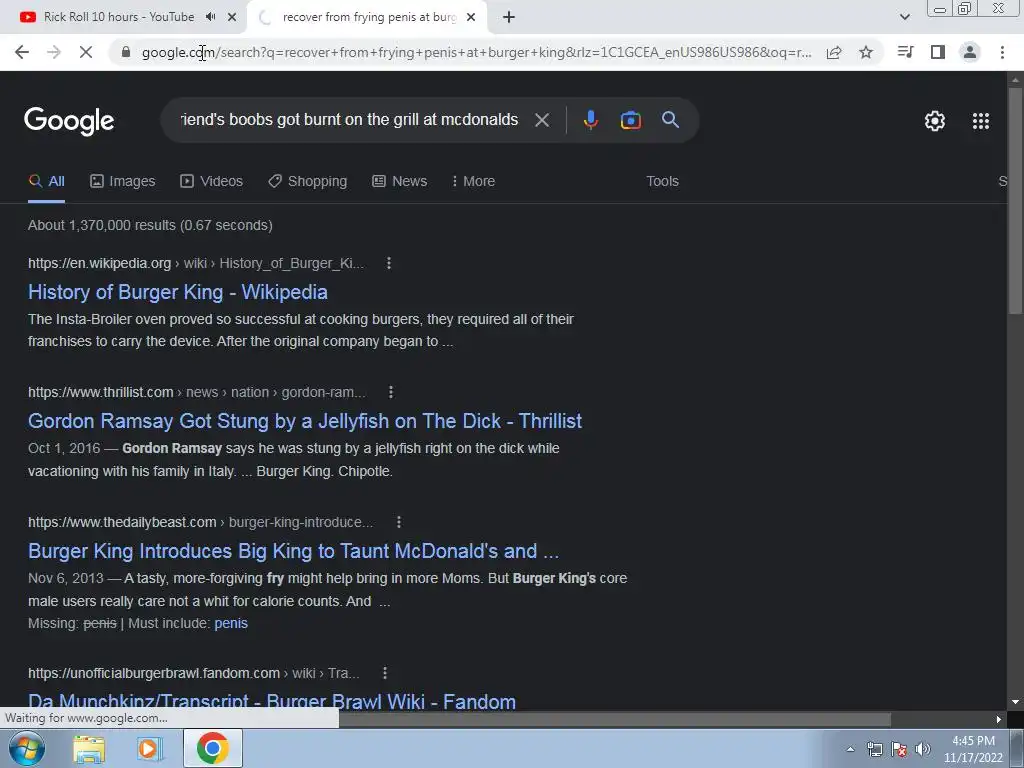Viewport: 1024px width, 768px height.
Task: Open options for the Wikipedia result
Action: [x=389, y=263]
